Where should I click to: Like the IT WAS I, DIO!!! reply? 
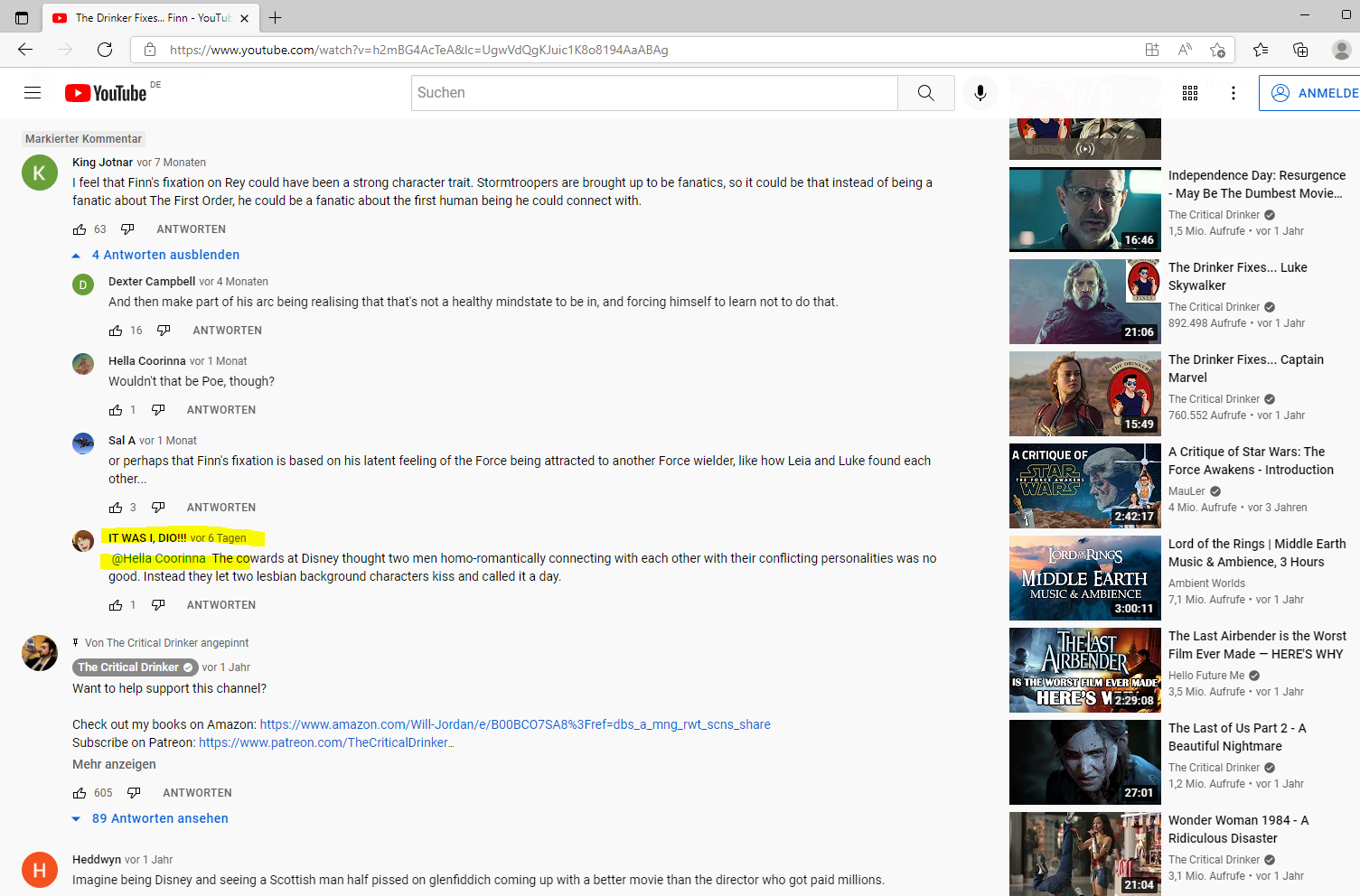[116, 605]
